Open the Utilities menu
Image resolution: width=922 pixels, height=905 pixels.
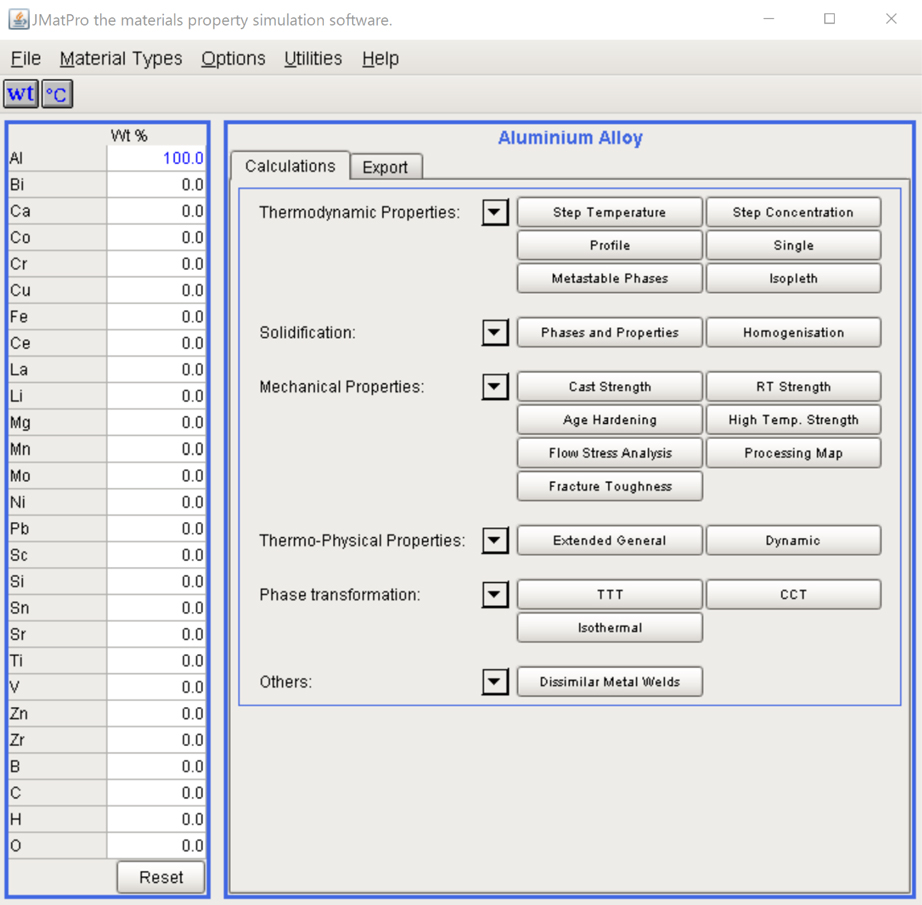click(x=313, y=58)
